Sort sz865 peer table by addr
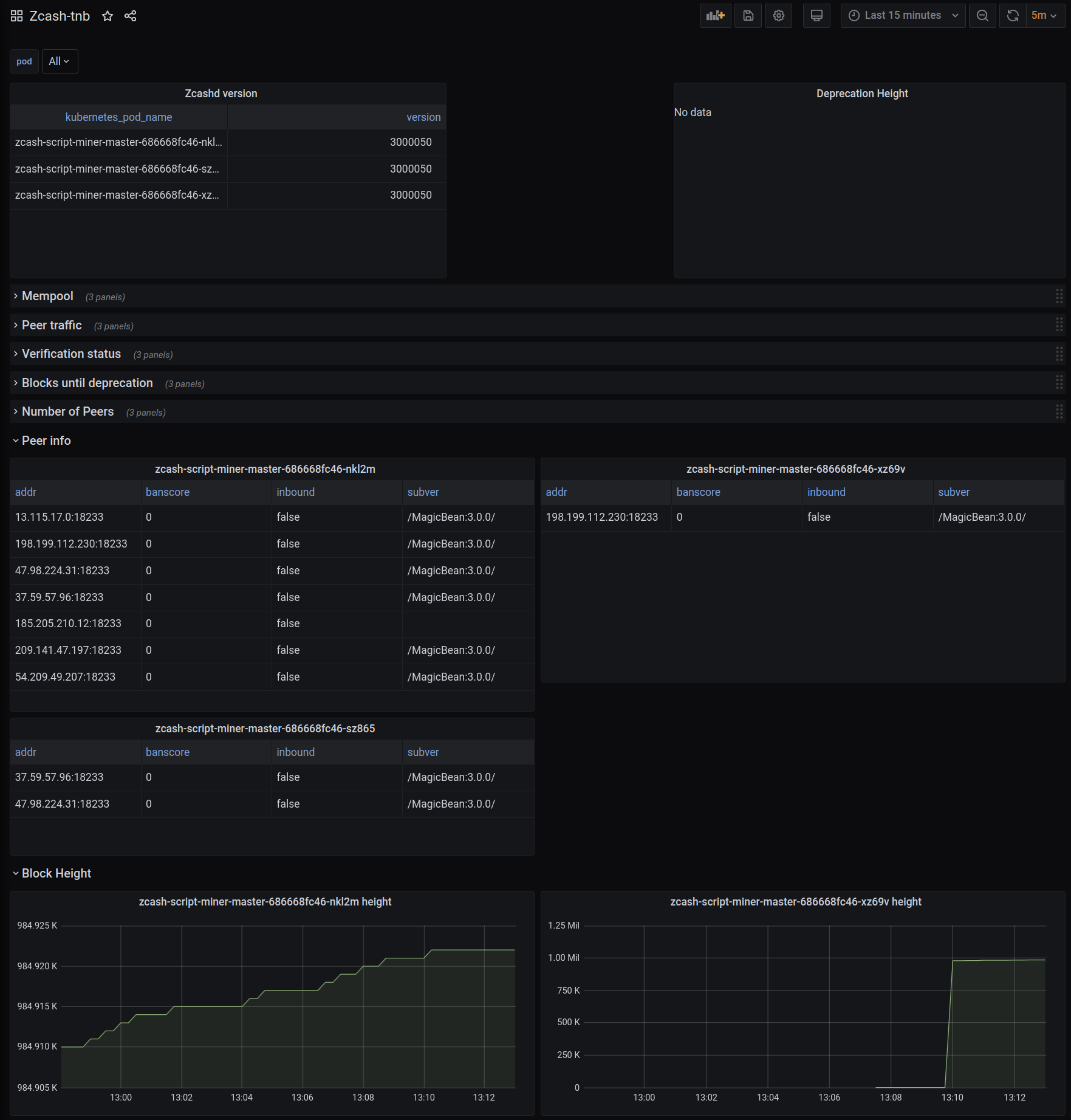Screen dimensions: 1071x1120 [x=26, y=752]
